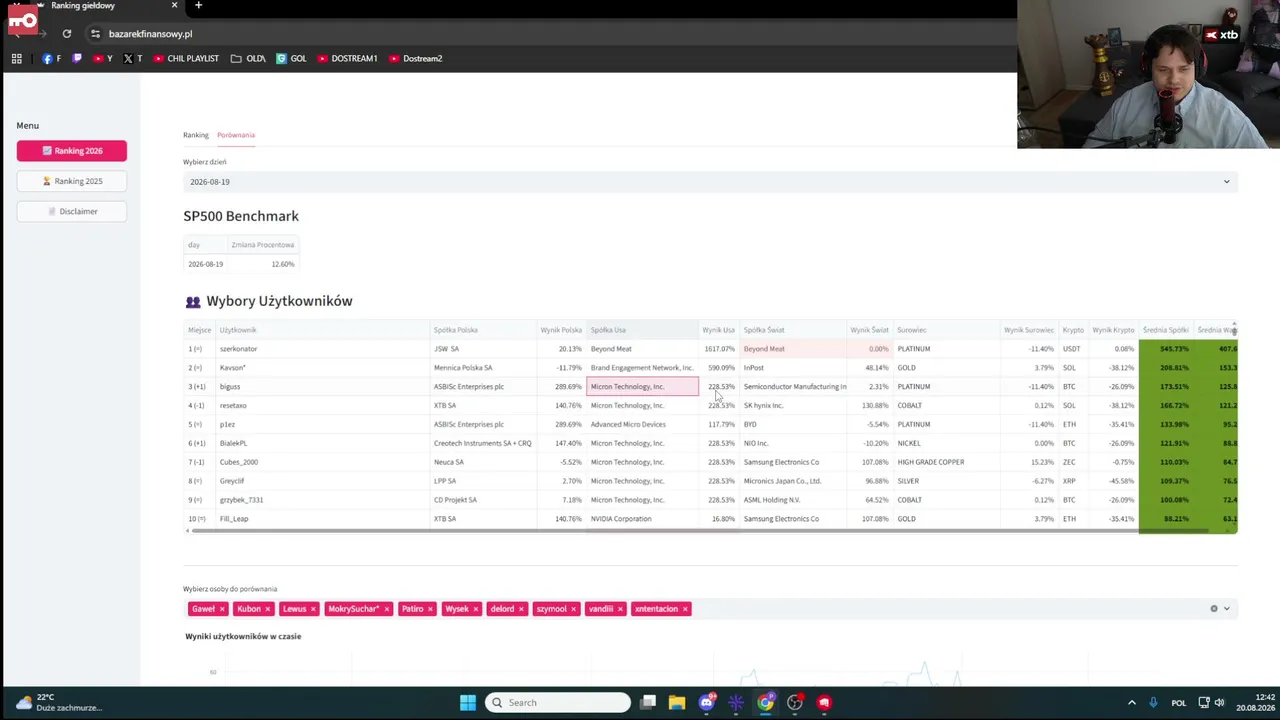Close the Ranking giełdowy tab
This screenshot has height=720, width=1280.
(174, 6)
